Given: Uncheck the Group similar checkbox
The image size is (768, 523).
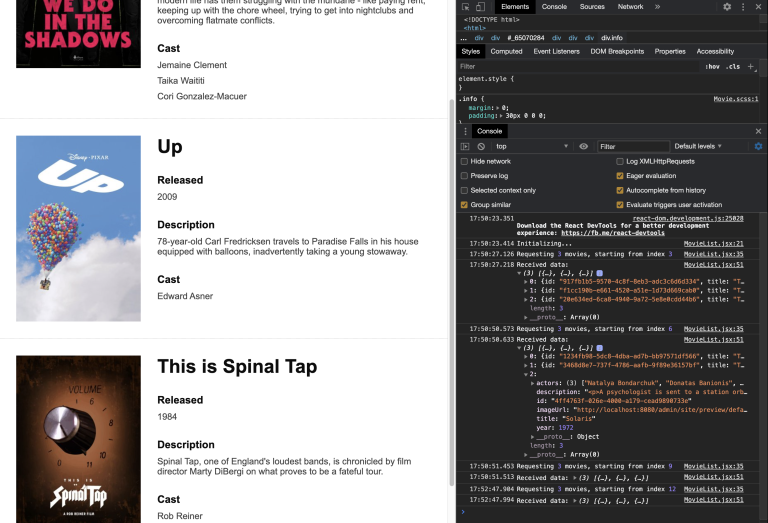Looking at the screenshot, I should click(464, 205).
